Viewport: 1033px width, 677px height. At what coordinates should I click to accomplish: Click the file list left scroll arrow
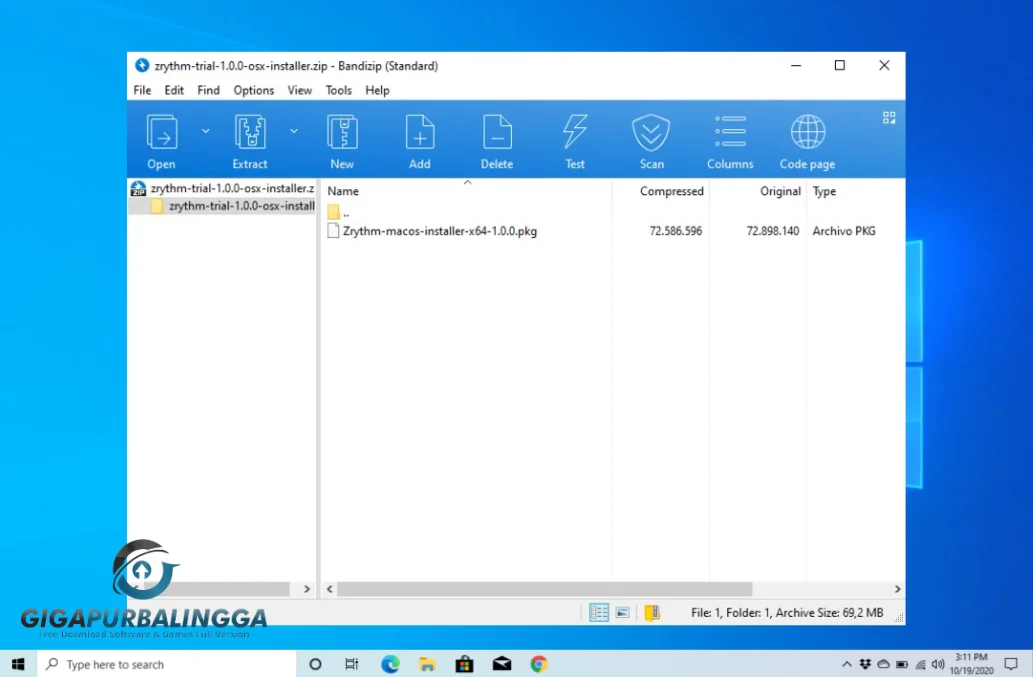329,589
